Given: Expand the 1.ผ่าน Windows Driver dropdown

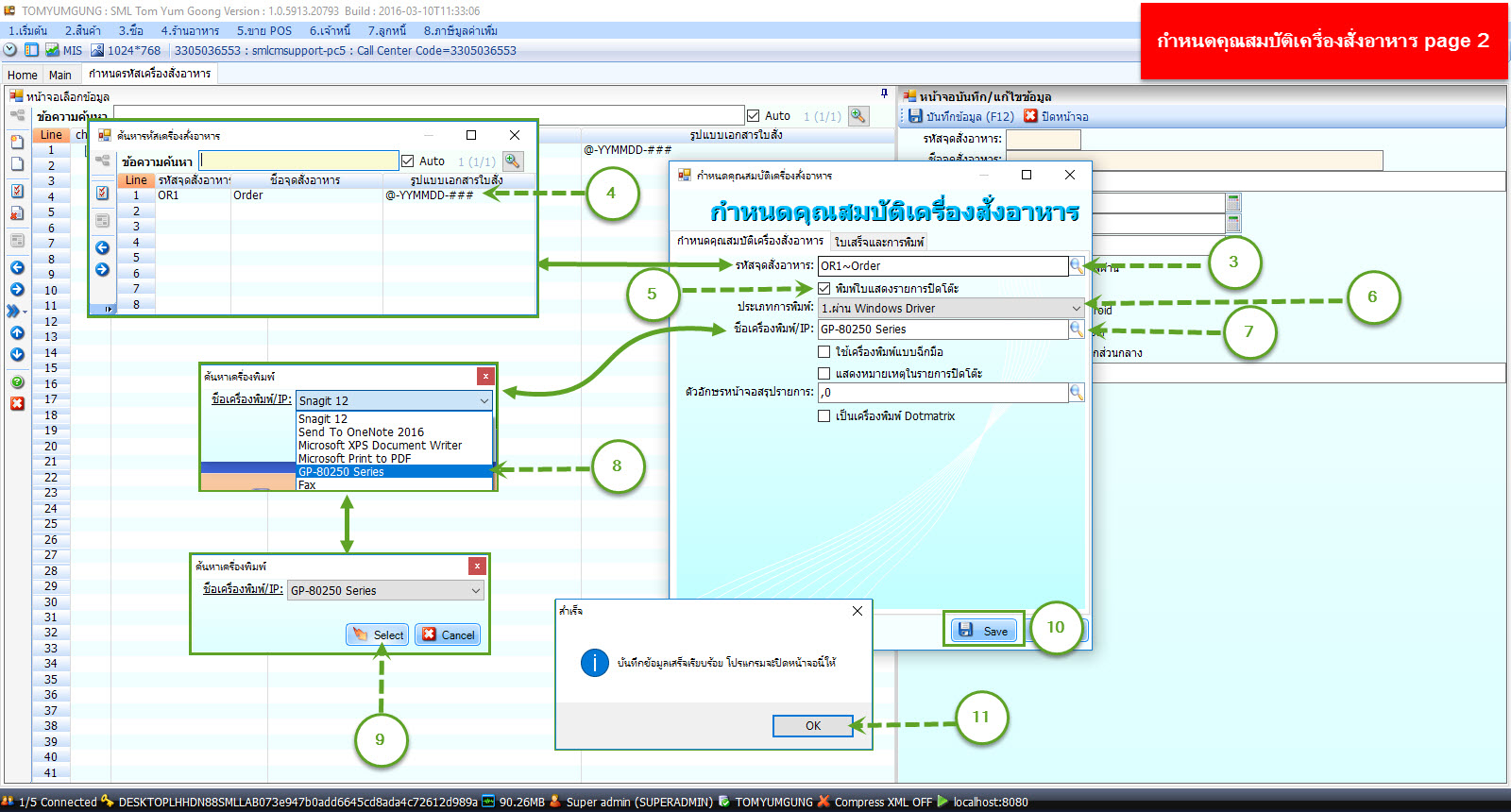Looking at the screenshot, I should tap(1076, 309).
